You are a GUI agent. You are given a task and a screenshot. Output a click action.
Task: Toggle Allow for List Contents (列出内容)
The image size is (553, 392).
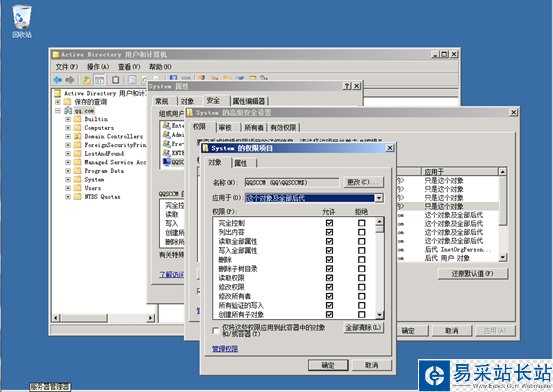coord(329,232)
